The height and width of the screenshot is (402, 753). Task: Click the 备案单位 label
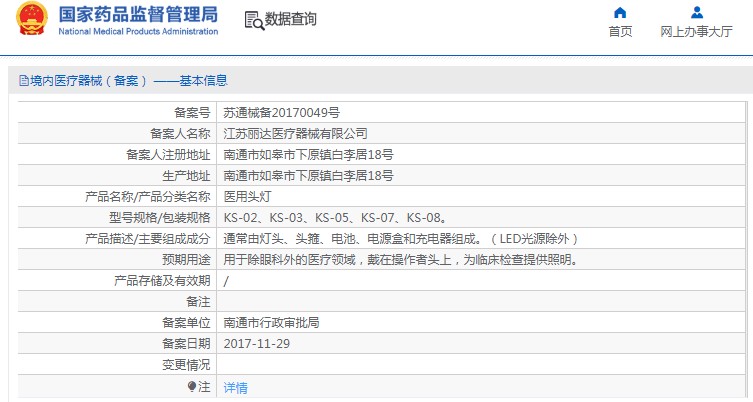[x=186, y=323]
